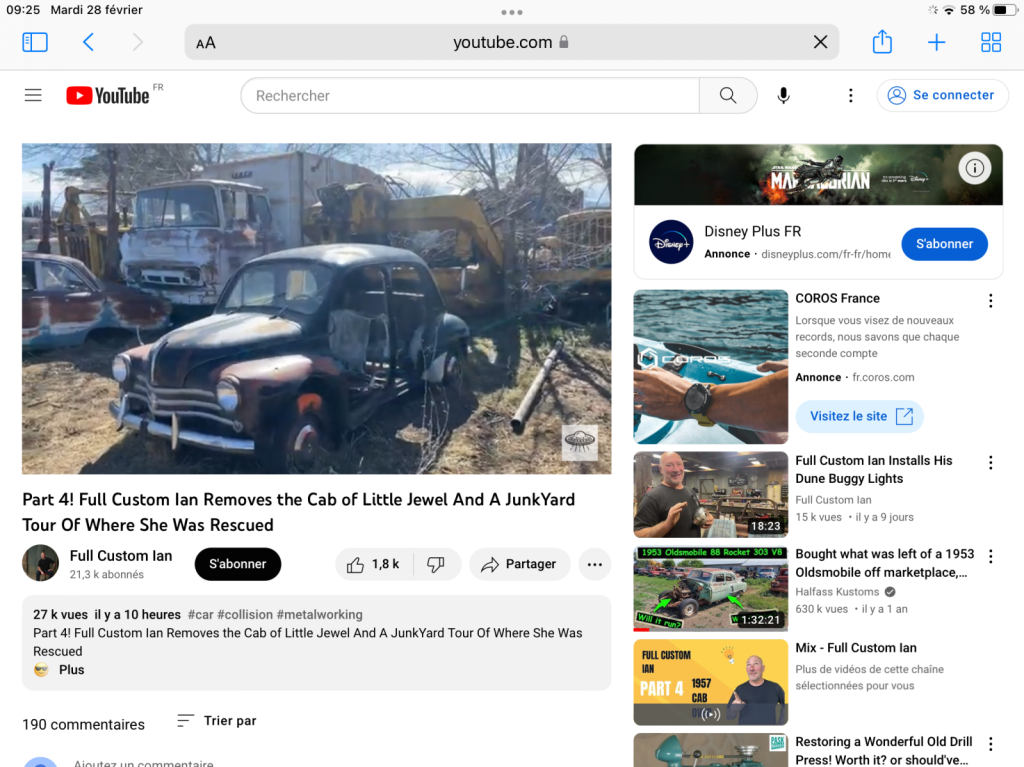Click Visitez le site COROS link
This screenshot has height=767, width=1024.
tap(859, 416)
